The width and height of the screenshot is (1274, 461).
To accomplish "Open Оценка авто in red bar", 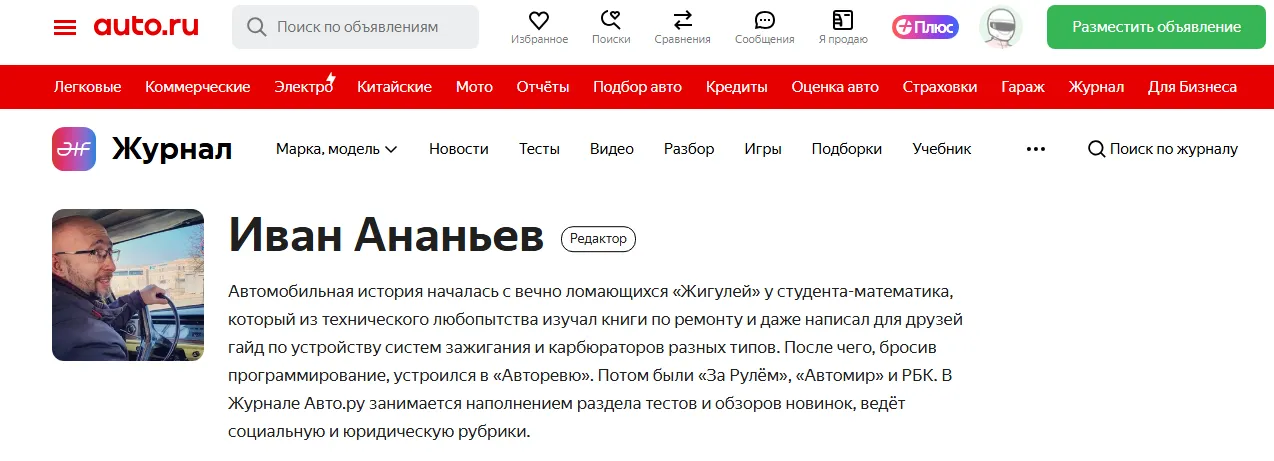I will click(835, 87).
